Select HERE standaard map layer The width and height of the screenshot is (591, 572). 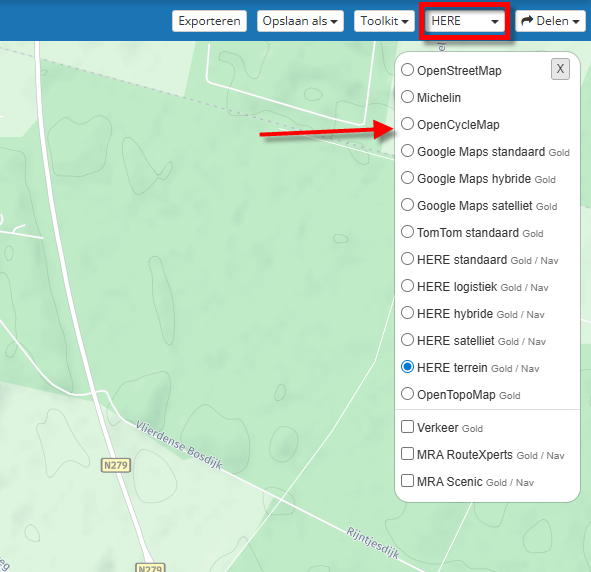(407, 259)
